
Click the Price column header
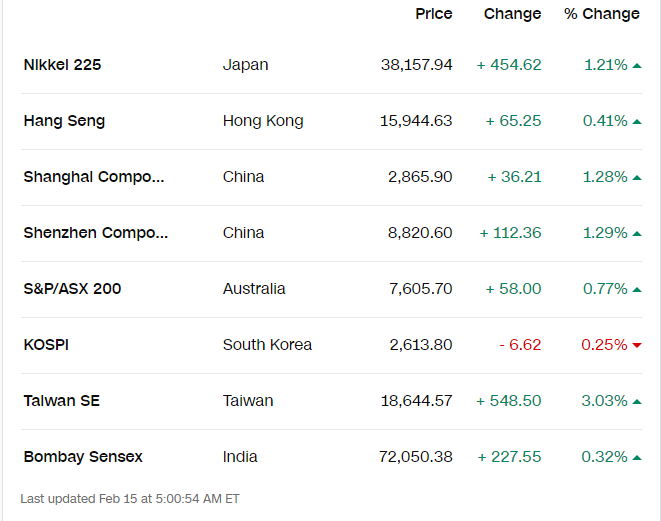click(x=434, y=14)
